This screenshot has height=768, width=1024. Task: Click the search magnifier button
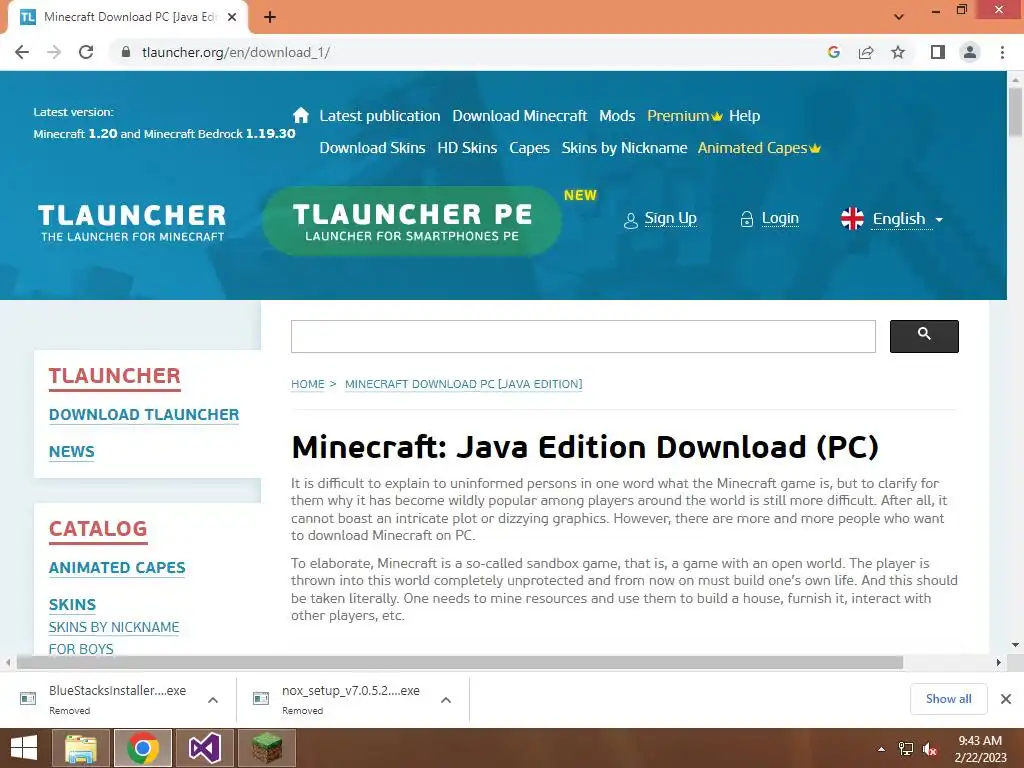click(x=924, y=336)
